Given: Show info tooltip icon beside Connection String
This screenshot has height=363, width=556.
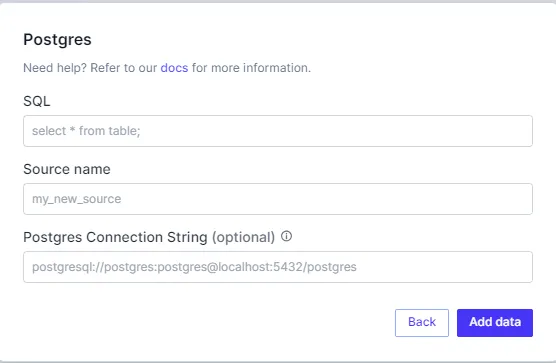Looking at the screenshot, I should [x=287, y=236].
